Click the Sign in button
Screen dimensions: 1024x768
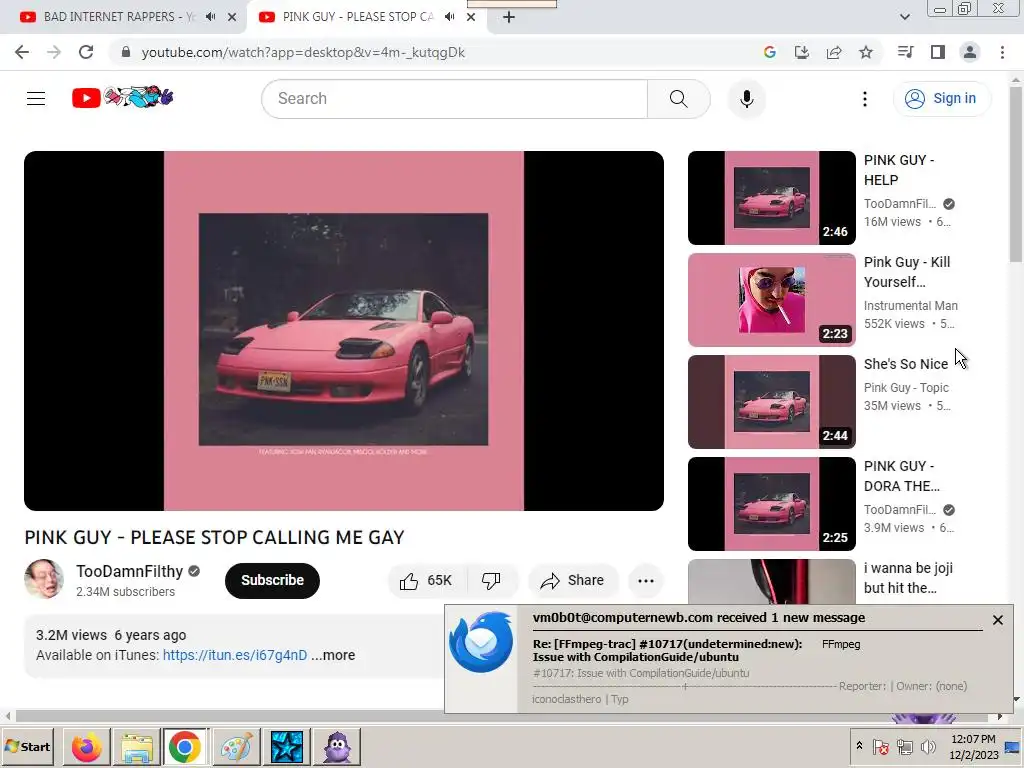point(942,99)
